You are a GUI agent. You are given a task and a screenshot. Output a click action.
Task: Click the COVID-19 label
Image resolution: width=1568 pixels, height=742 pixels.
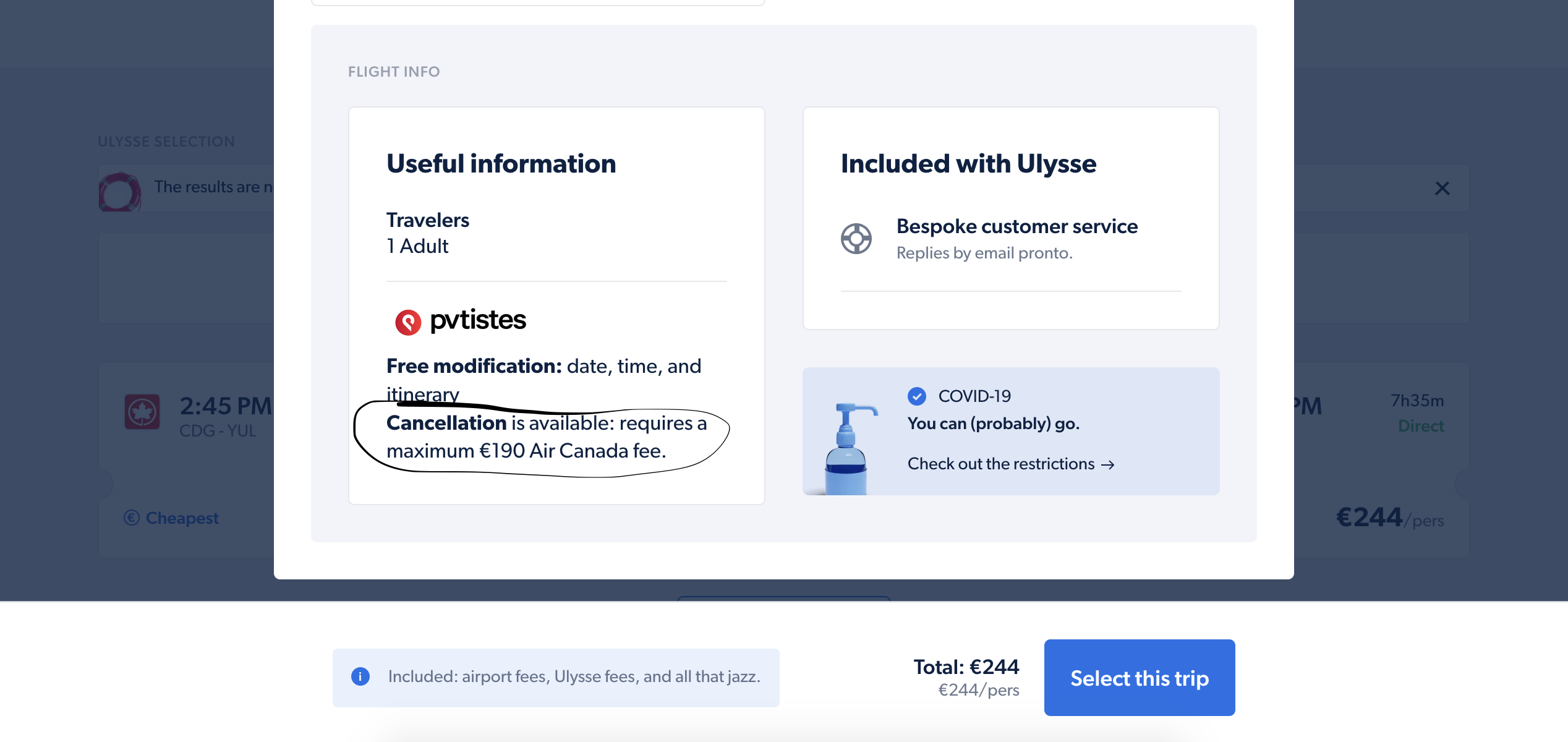click(x=974, y=396)
